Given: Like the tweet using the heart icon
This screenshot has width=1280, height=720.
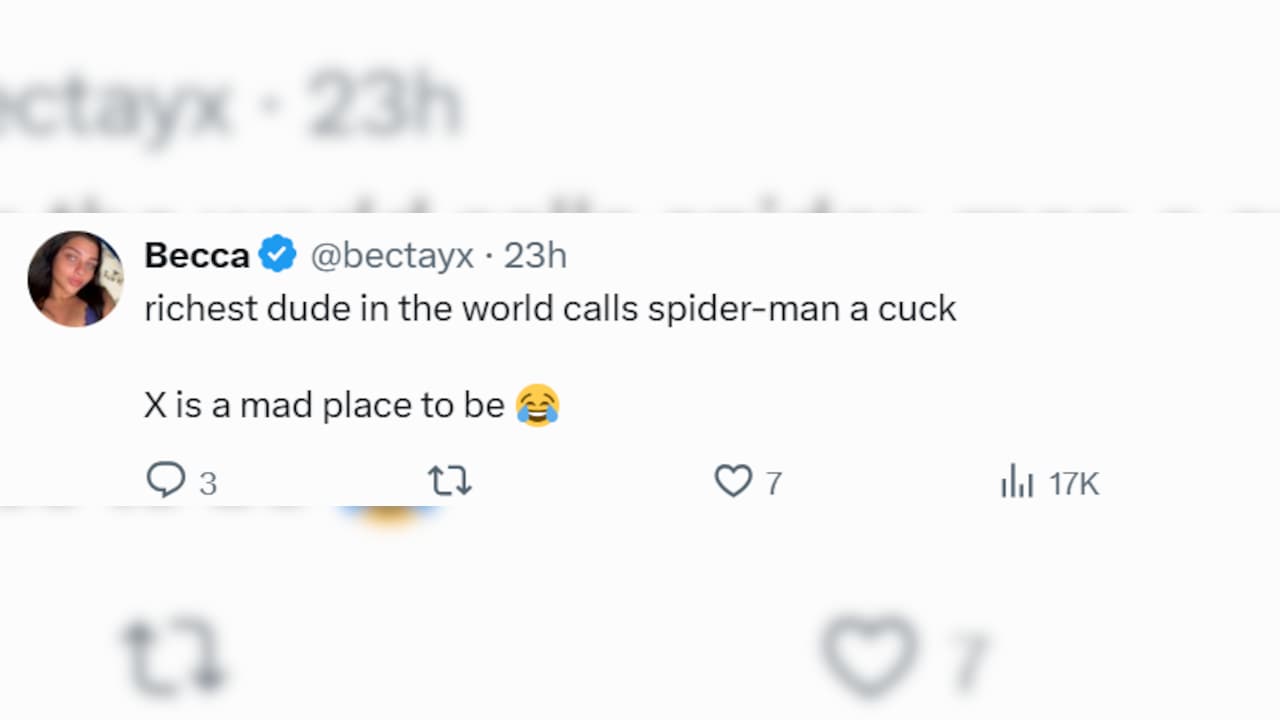Looking at the screenshot, I should click(733, 482).
